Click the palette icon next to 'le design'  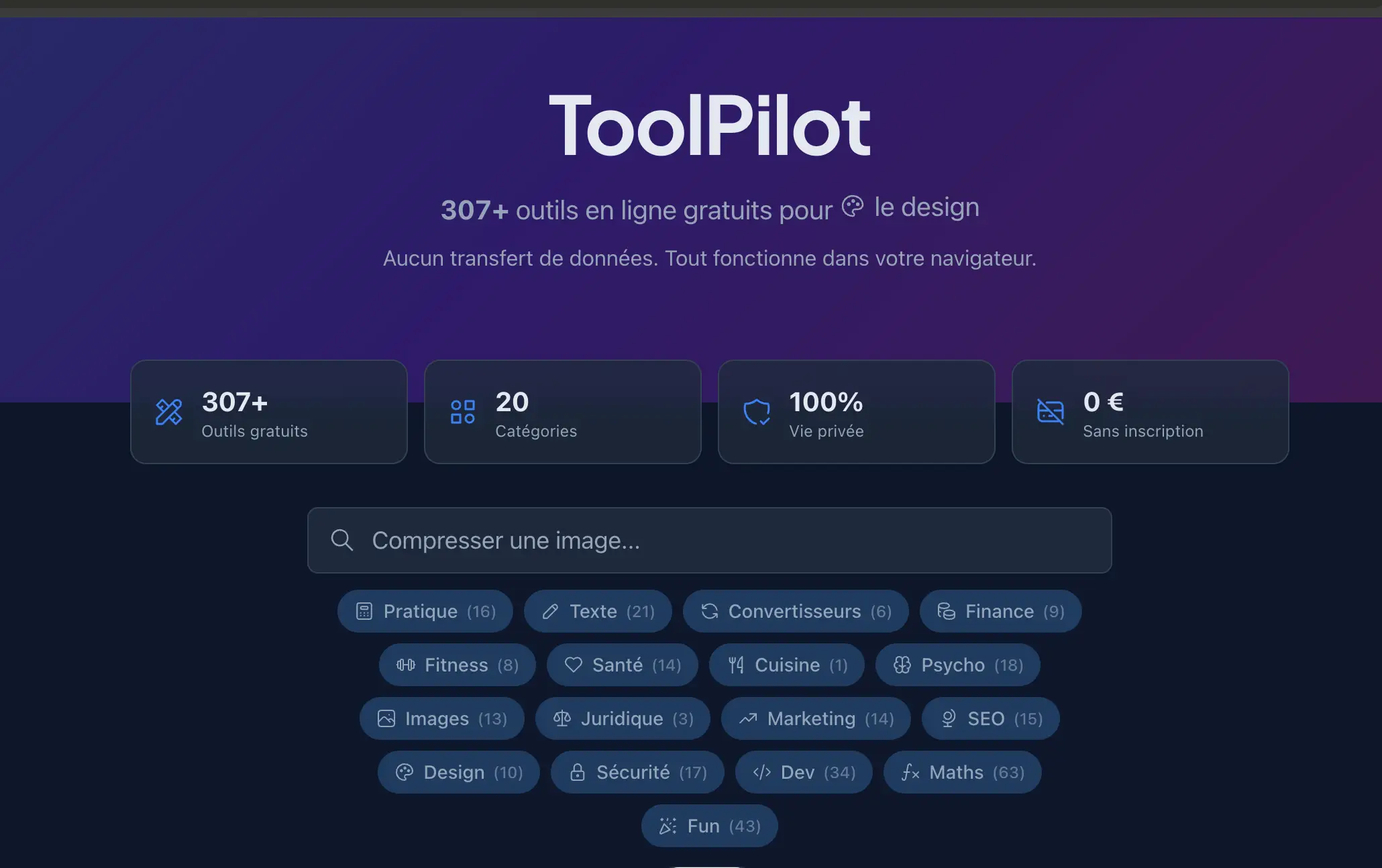pos(853,206)
